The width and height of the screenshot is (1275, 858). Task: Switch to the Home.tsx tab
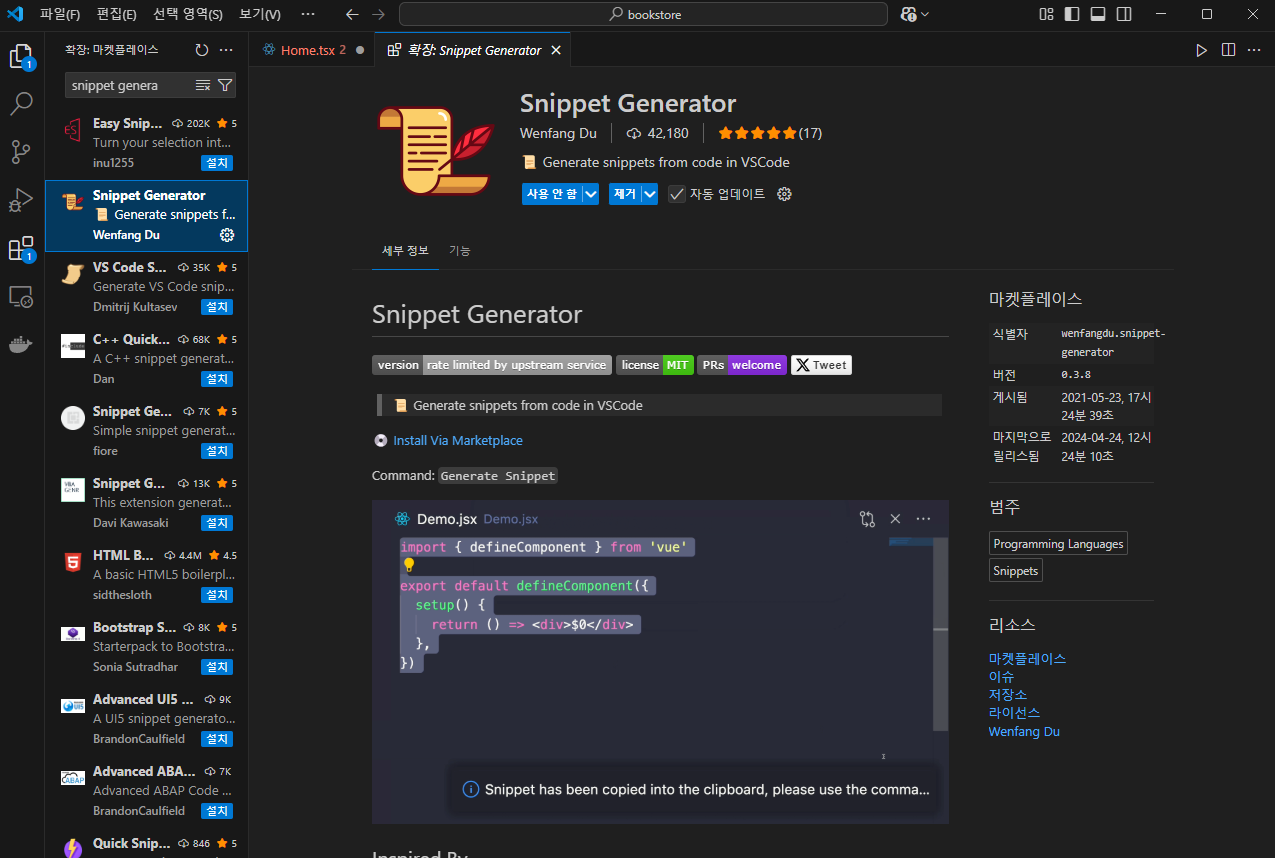tap(311, 50)
